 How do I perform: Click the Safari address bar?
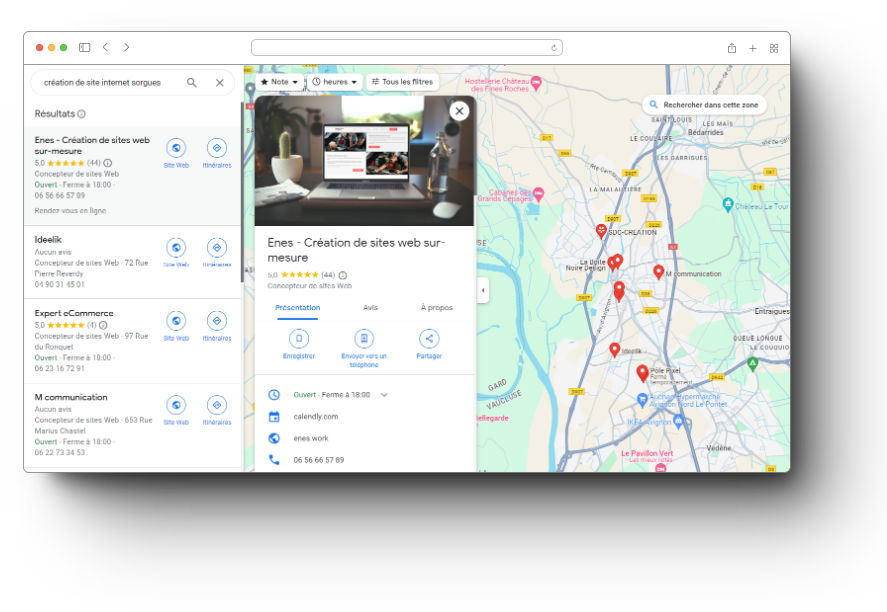pos(407,48)
